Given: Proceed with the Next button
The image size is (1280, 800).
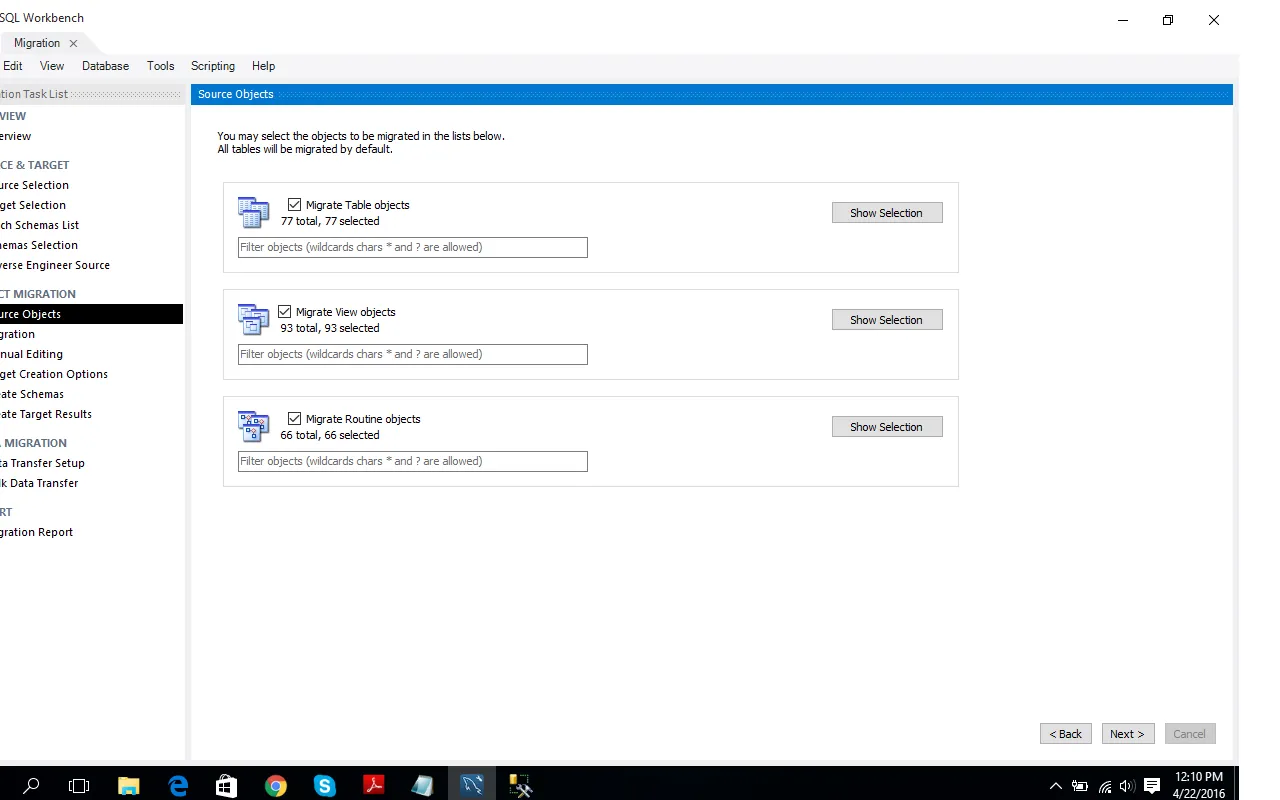Looking at the screenshot, I should point(1128,734).
